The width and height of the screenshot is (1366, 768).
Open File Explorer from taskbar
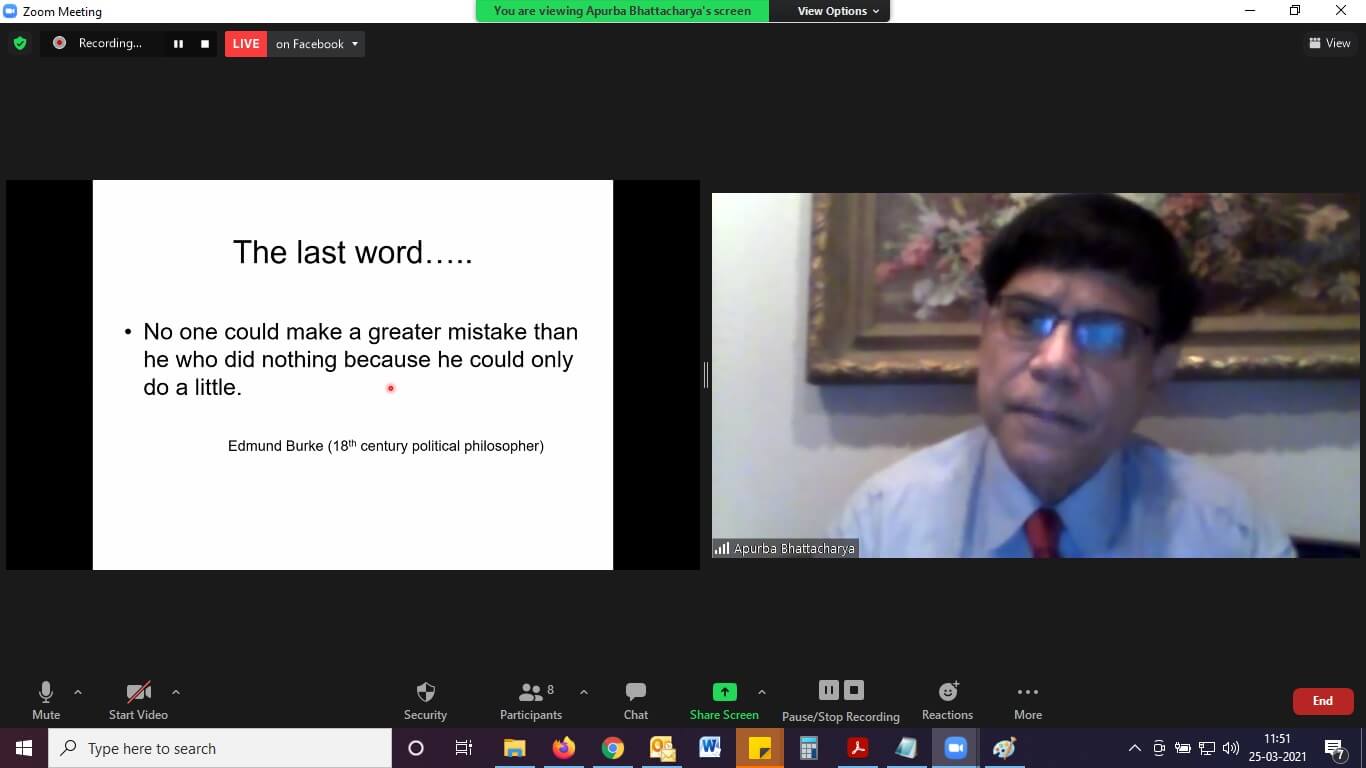(514, 748)
